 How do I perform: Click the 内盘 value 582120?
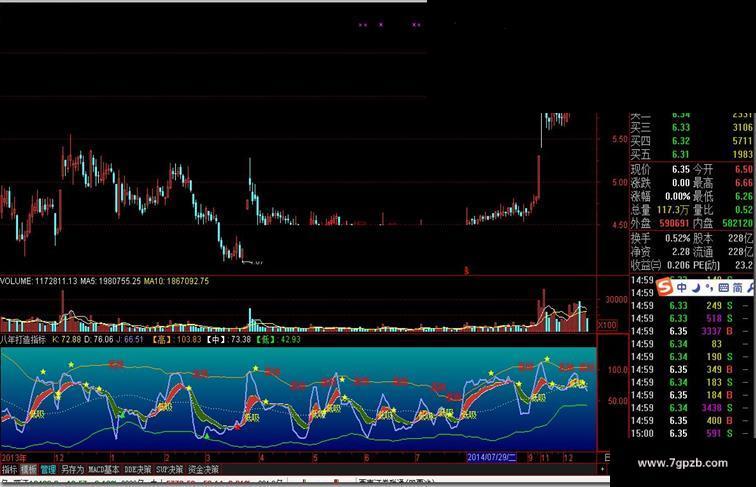pyautogui.click(x=737, y=223)
